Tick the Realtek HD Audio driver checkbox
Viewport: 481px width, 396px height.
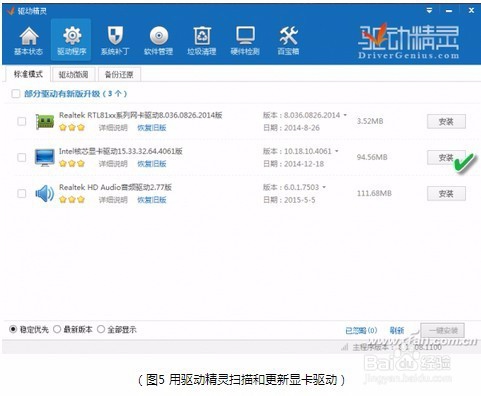(22, 193)
